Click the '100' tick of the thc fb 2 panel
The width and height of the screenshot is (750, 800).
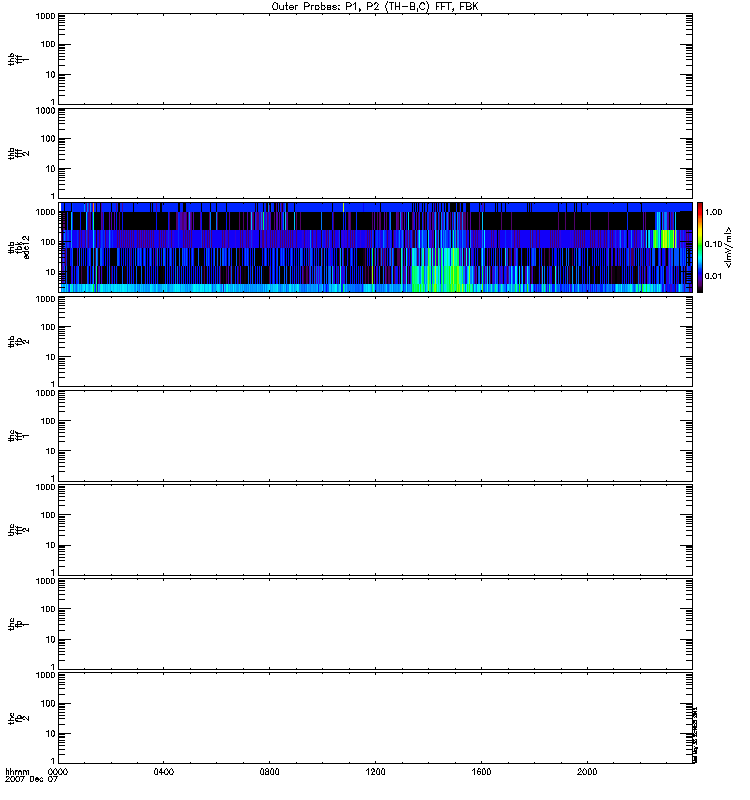[48, 704]
